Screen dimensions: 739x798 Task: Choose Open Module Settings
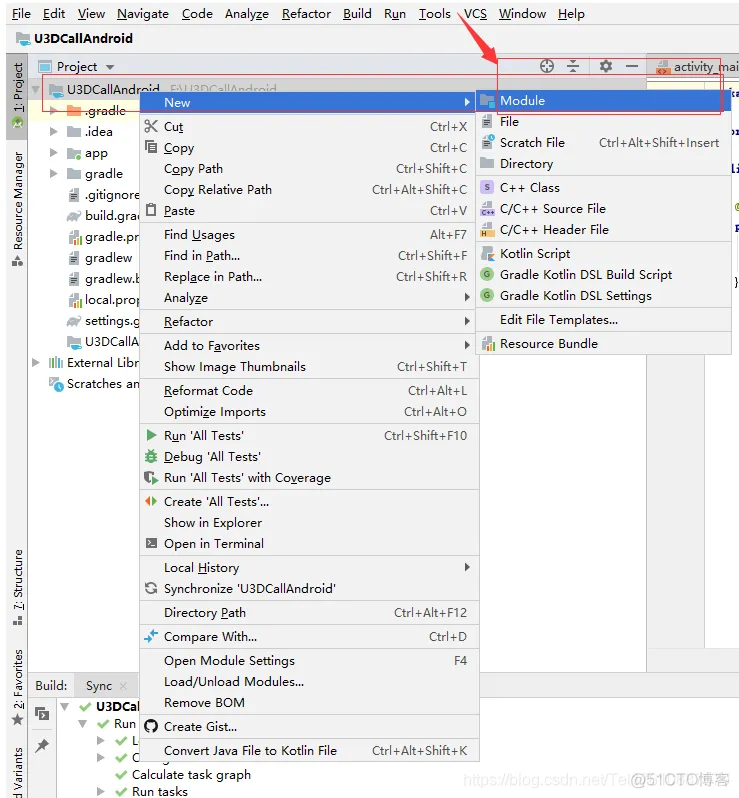(309, 661)
